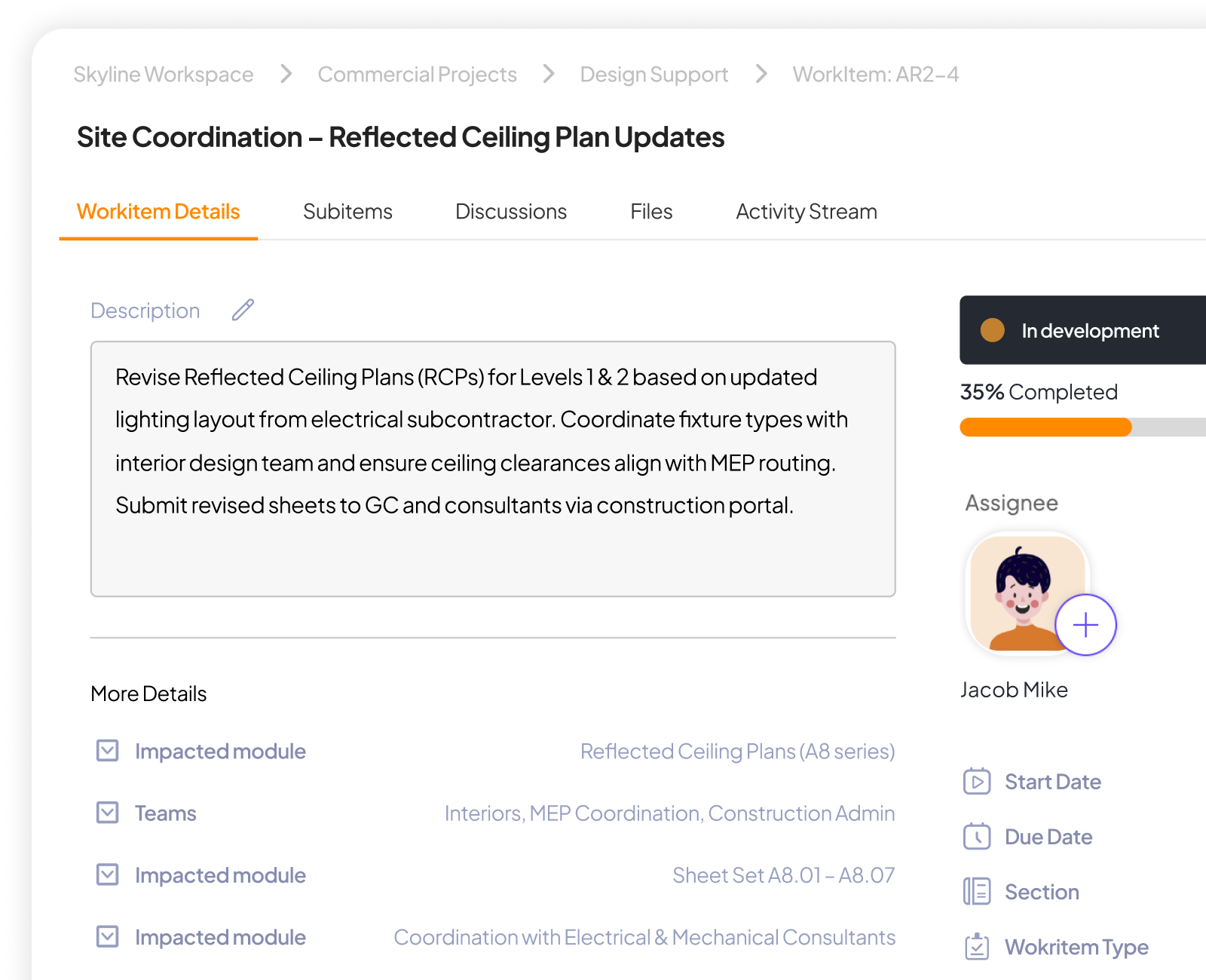Viewport: 1206px width, 980px height.
Task: Toggle checkbox for Coordination with Consultants module
Action: [108, 936]
